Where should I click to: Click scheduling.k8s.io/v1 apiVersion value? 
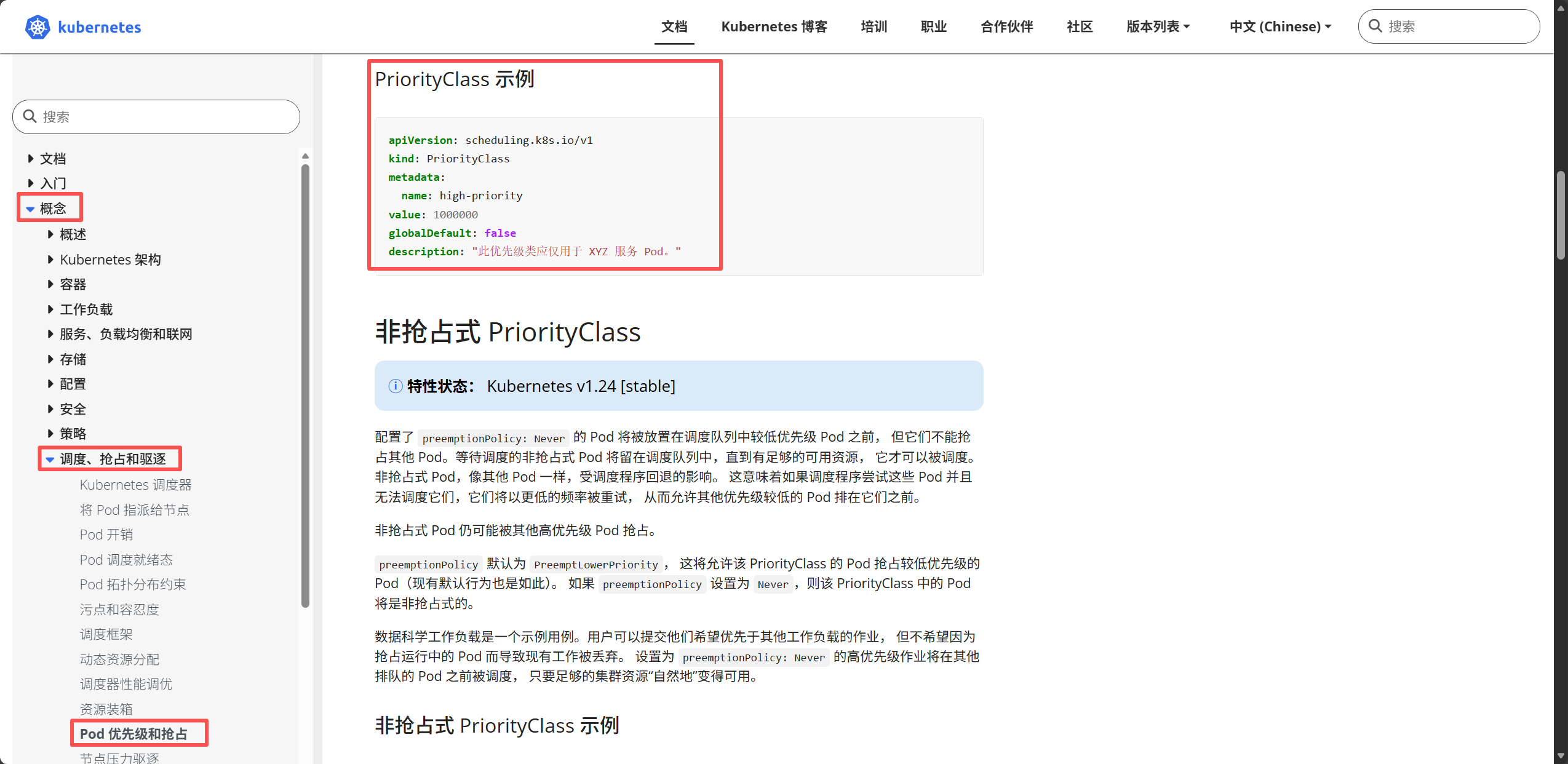(x=529, y=140)
